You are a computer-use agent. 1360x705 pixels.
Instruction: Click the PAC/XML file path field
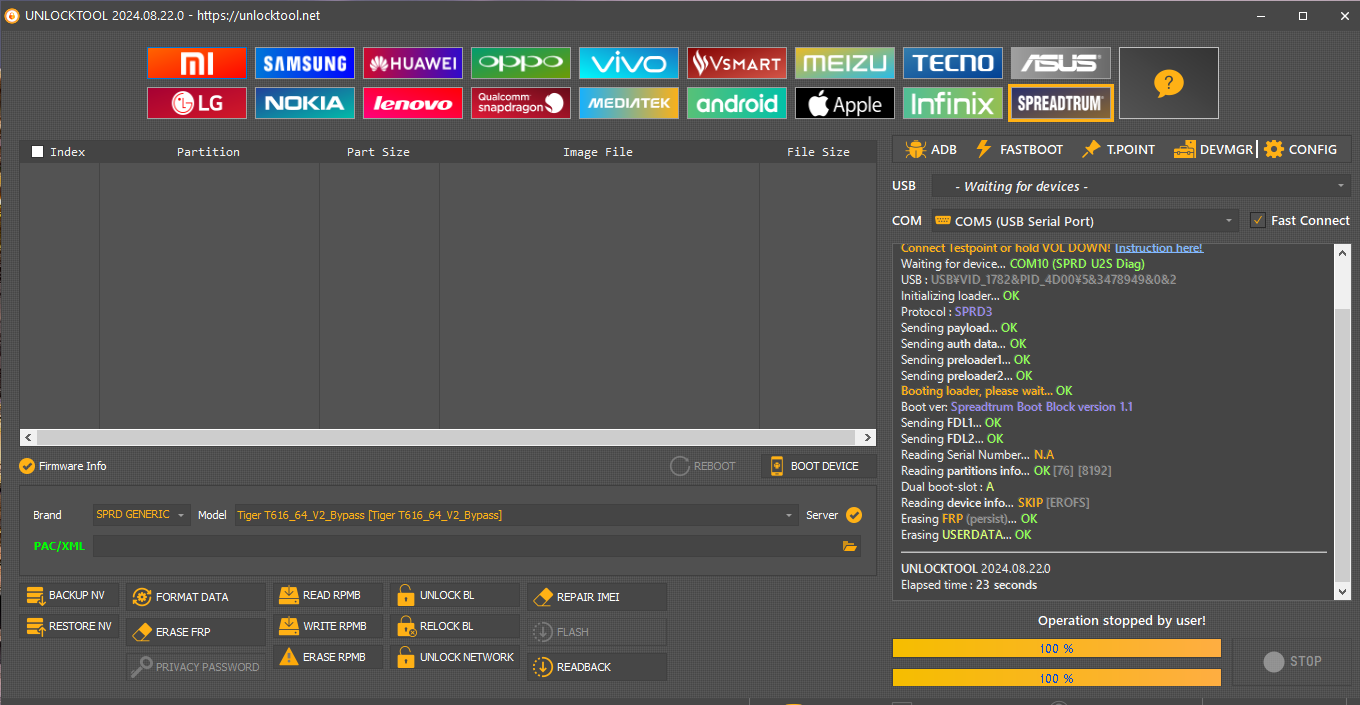(x=465, y=546)
